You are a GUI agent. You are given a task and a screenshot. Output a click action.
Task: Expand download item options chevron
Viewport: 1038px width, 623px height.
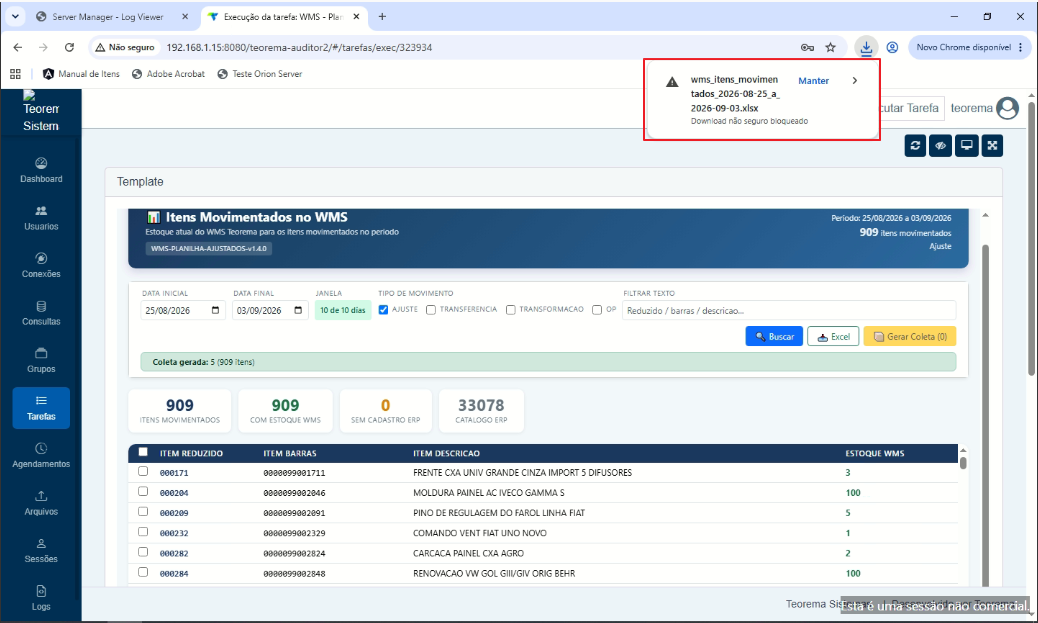pyautogui.click(x=855, y=80)
